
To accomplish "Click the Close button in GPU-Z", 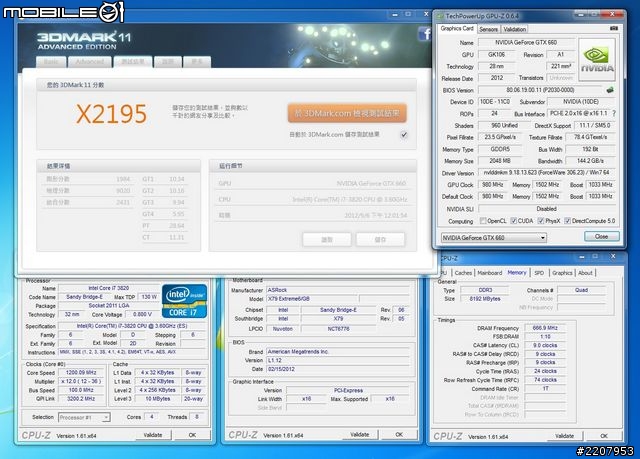I will point(602,236).
